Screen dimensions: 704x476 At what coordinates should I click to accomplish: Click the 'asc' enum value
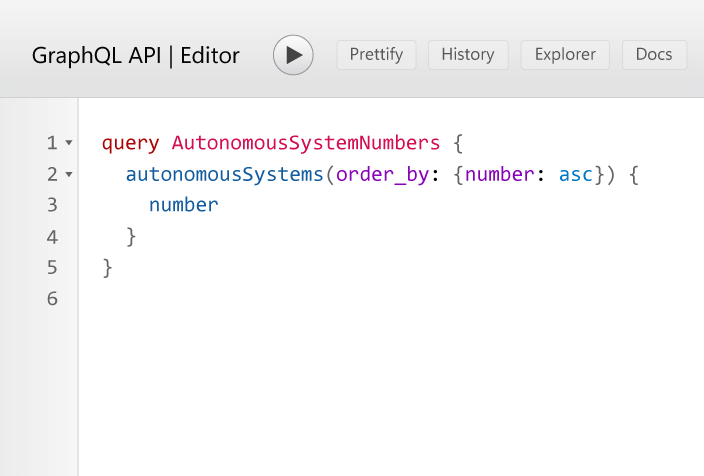(576, 175)
